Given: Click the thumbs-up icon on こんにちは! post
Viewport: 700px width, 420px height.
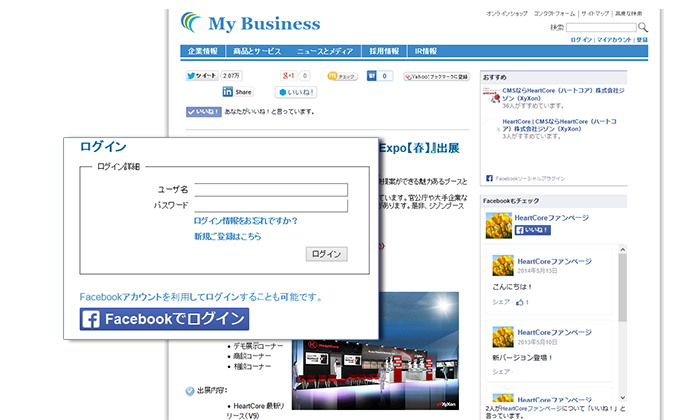Looking at the screenshot, I should [x=520, y=303].
